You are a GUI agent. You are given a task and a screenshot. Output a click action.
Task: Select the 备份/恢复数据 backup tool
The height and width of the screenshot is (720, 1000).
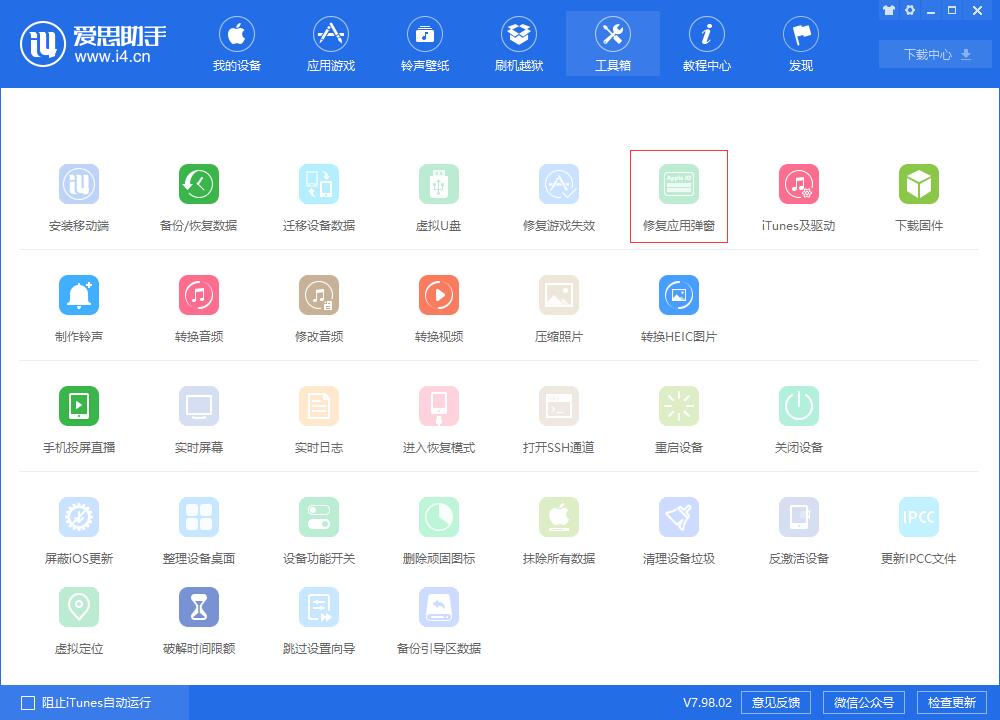[199, 195]
